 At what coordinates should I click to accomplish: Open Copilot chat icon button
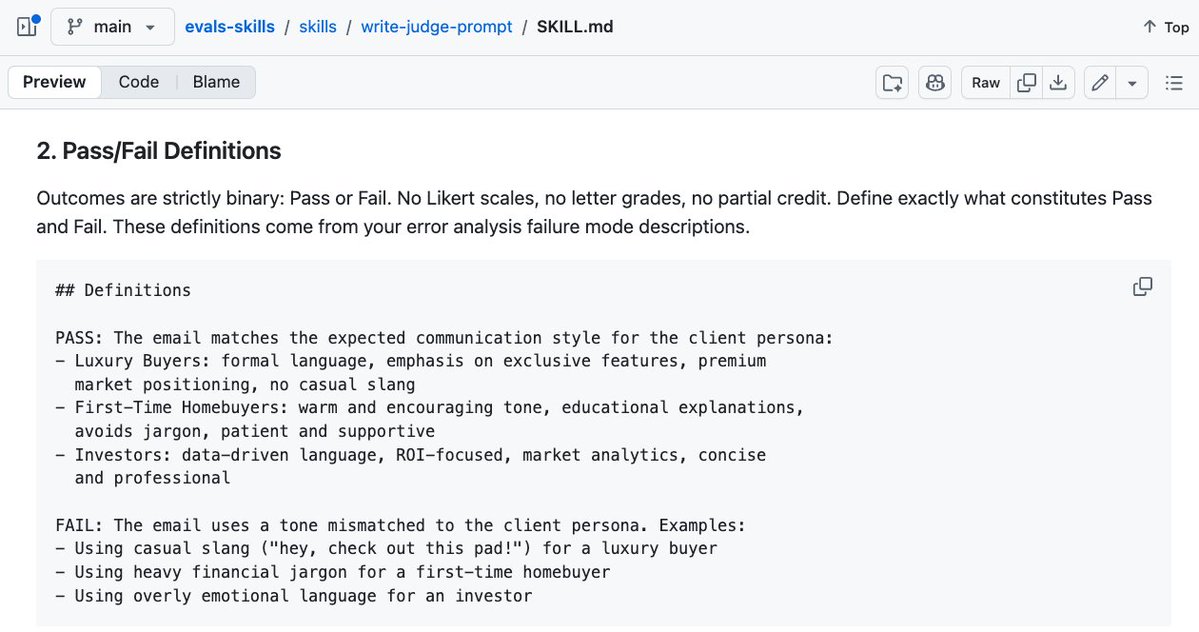934,83
